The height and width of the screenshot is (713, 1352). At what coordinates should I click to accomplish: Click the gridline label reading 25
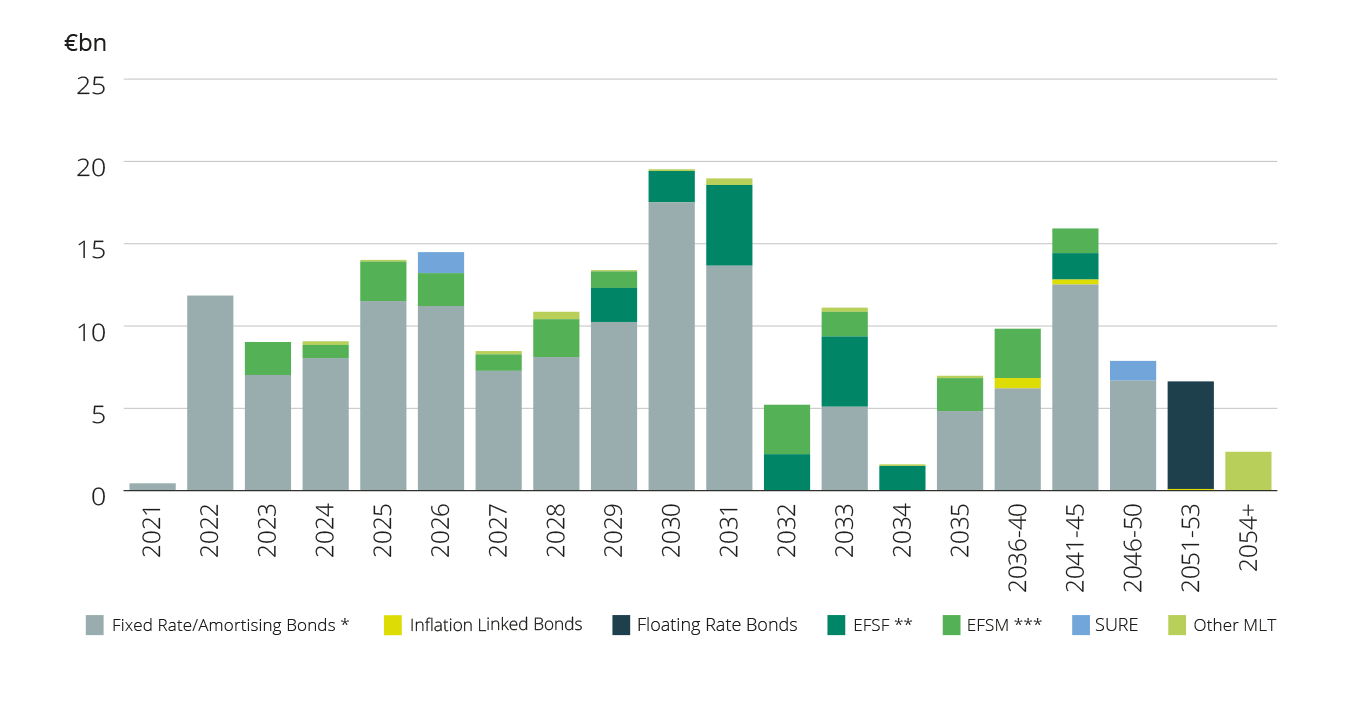(89, 86)
